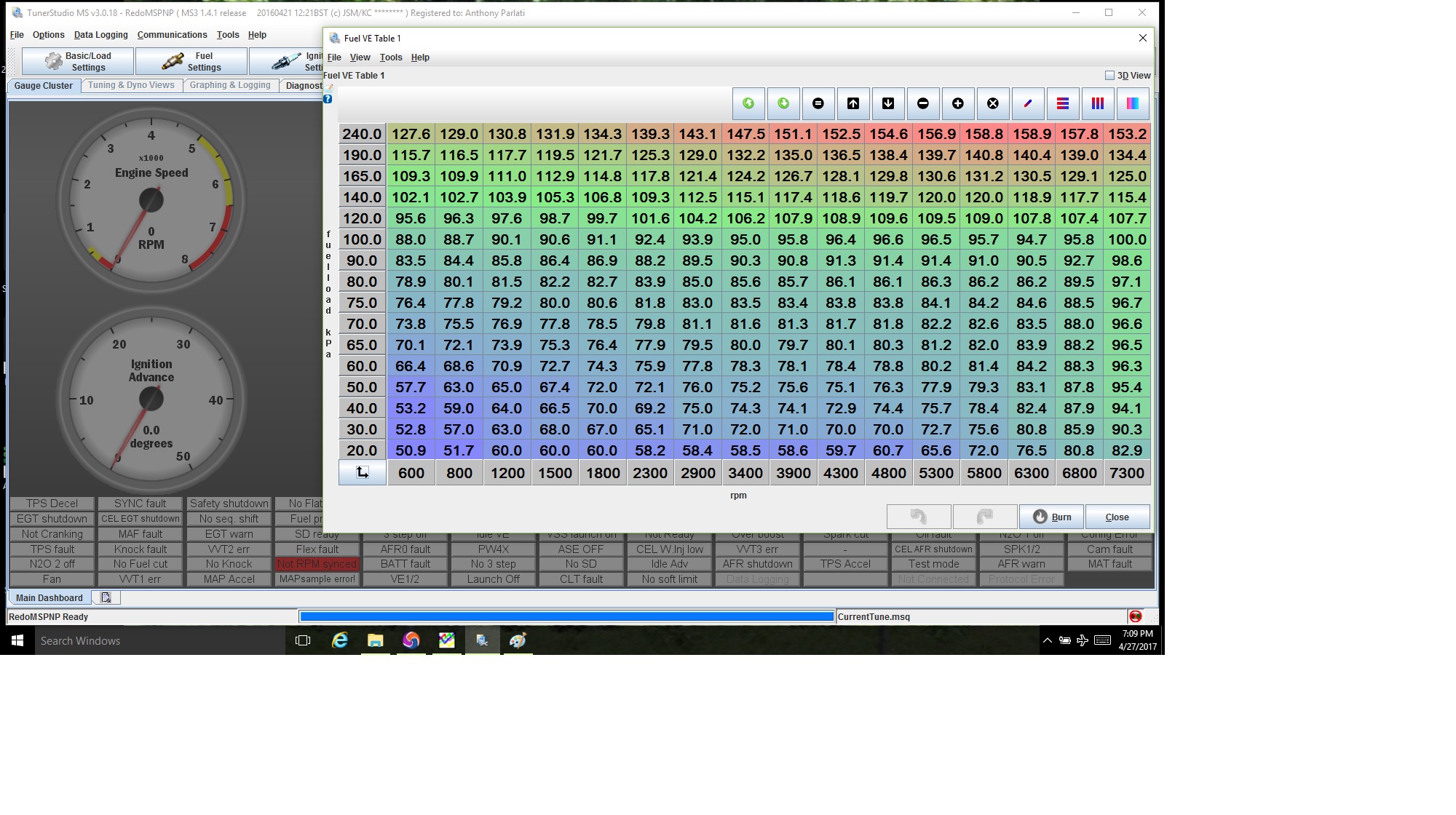Select the 100.0 kPa 7300 rpm cell
Viewport: 1456px width, 815px height.
tap(1126, 239)
